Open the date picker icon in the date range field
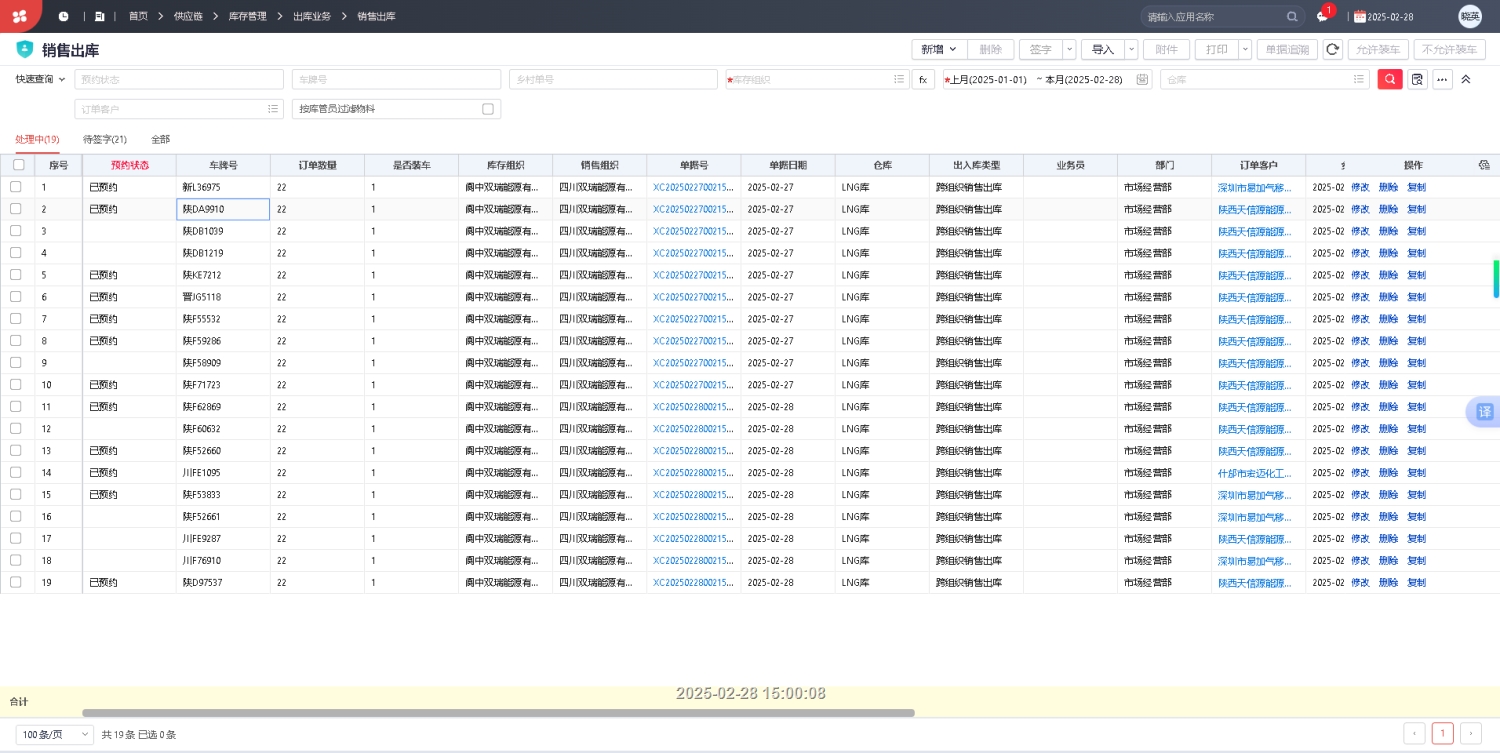The height and width of the screenshot is (753, 1500). [x=1142, y=80]
